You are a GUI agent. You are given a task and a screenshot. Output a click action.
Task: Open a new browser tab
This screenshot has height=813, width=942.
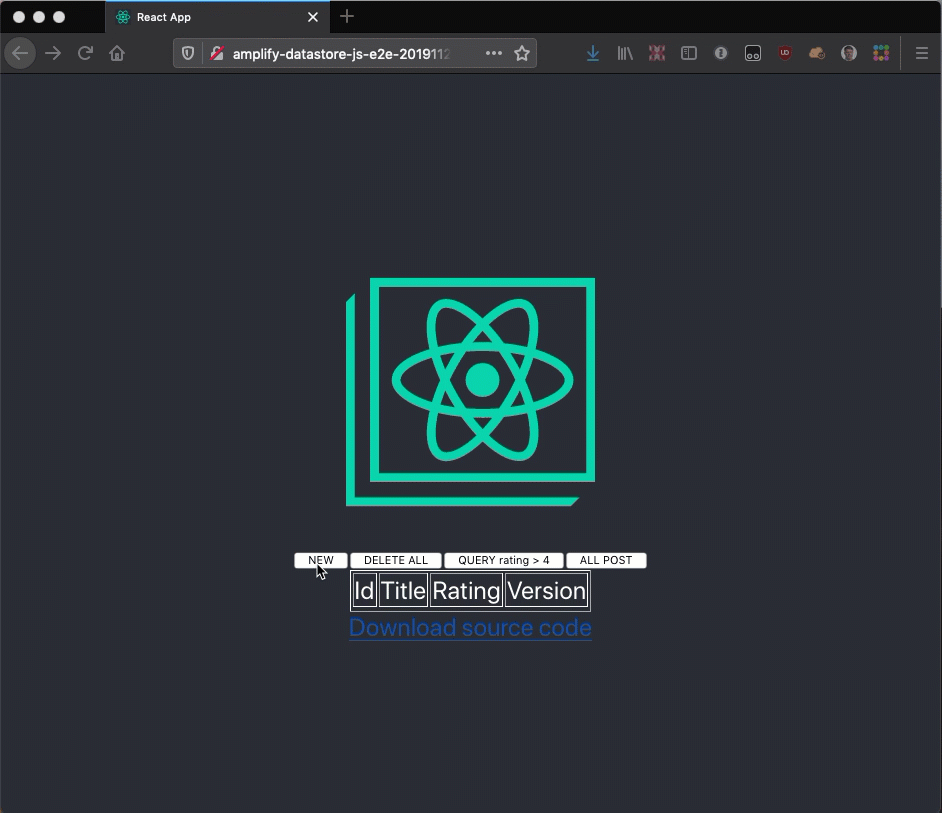tap(347, 17)
